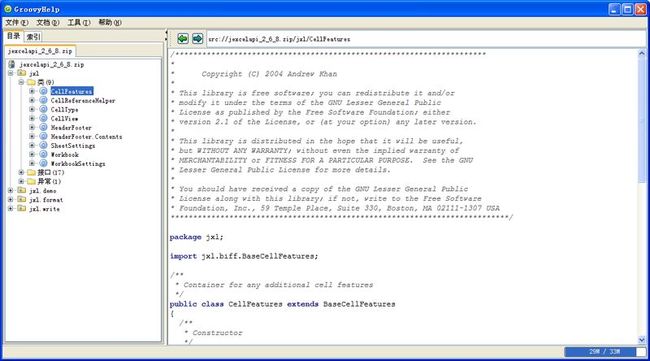650x361 pixels.
Task: Click the CellType class icon
Action: pos(43,109)
